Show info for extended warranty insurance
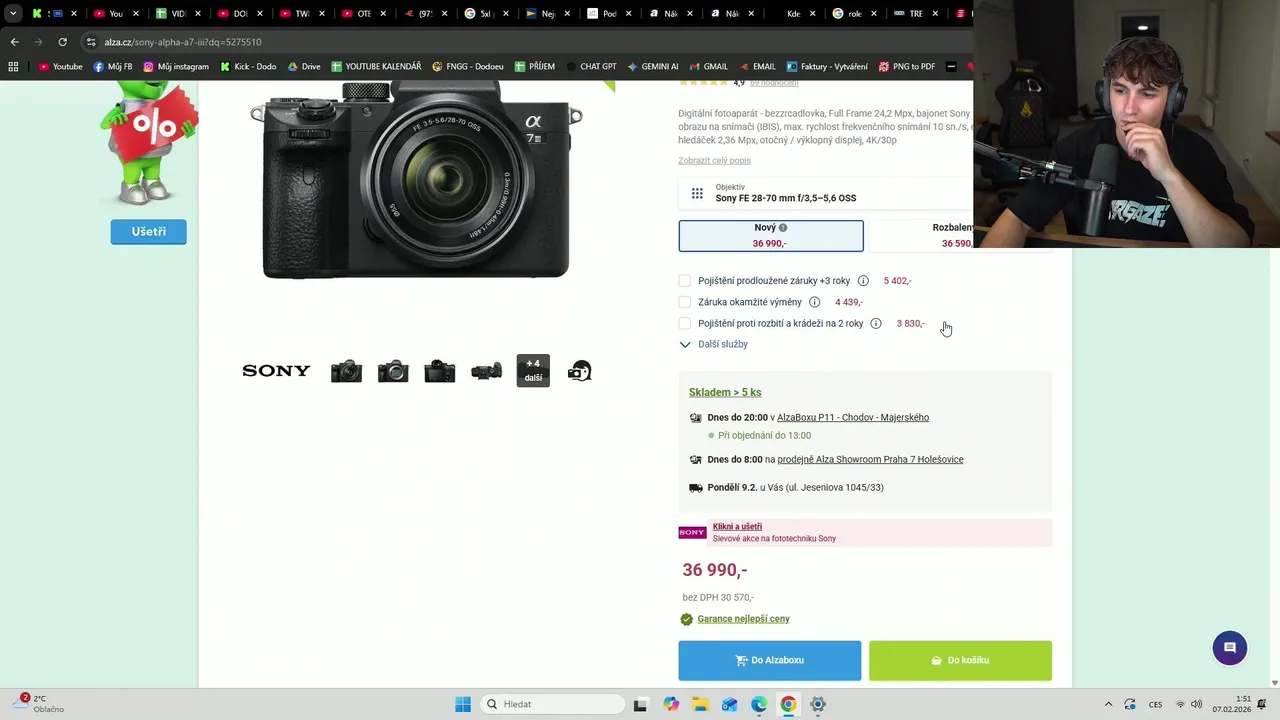Screen dimensions: 1280x720 [x=863, y=281]
